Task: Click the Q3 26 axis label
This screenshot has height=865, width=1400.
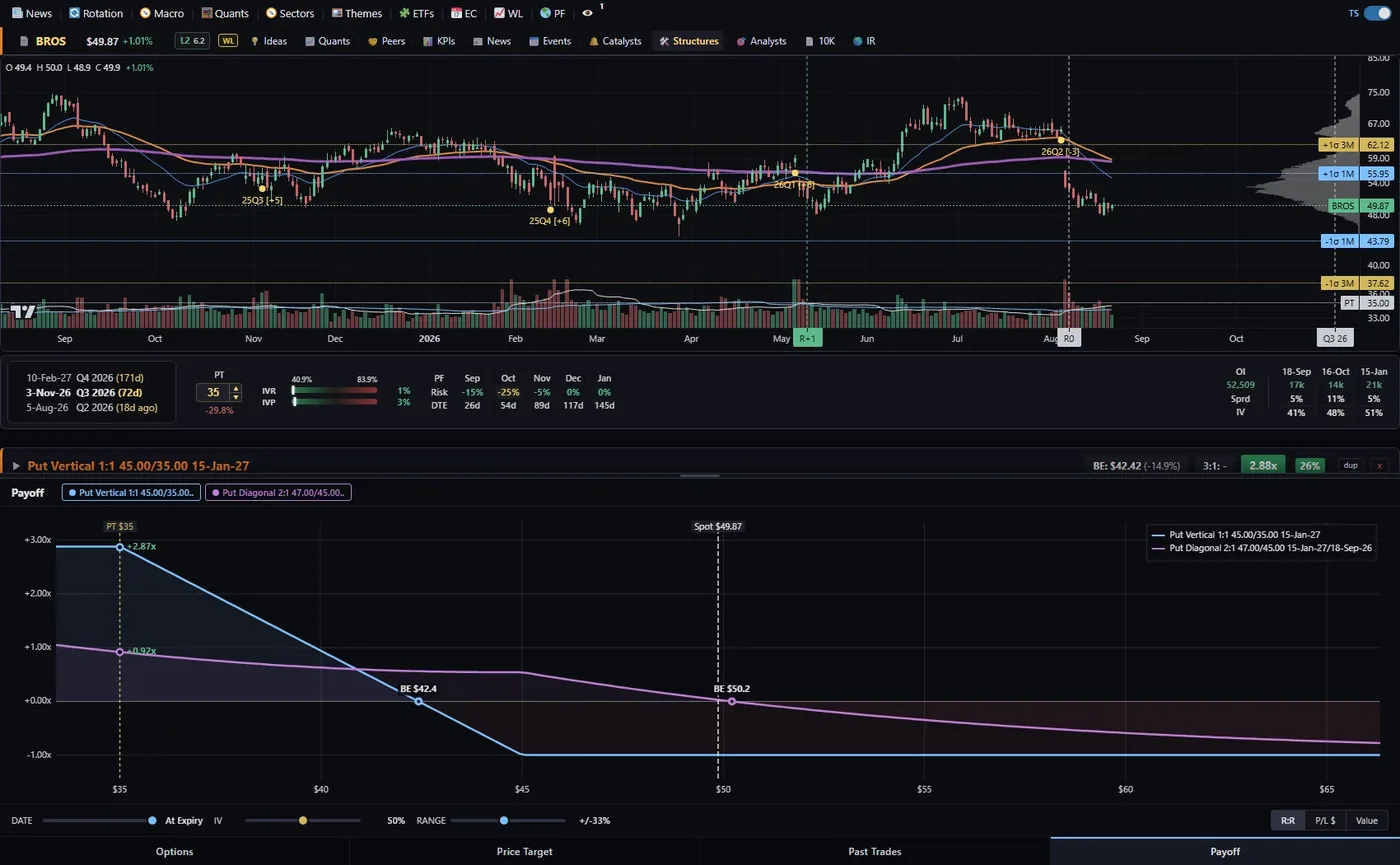Action: pos(1335,338)
